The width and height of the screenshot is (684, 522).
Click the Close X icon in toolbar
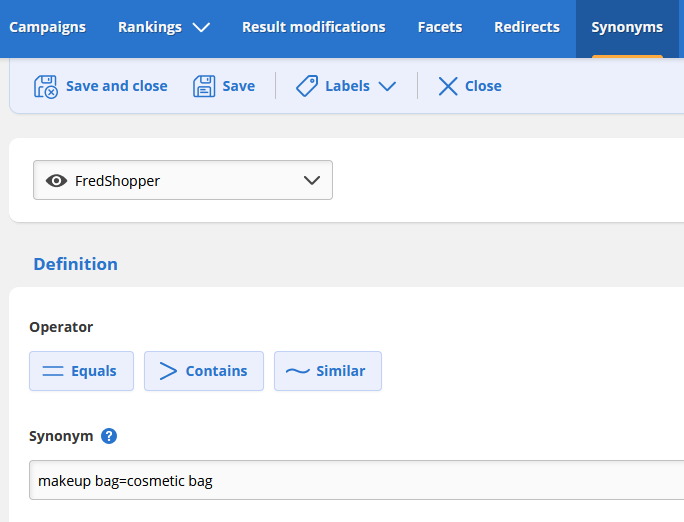[448, 86]
